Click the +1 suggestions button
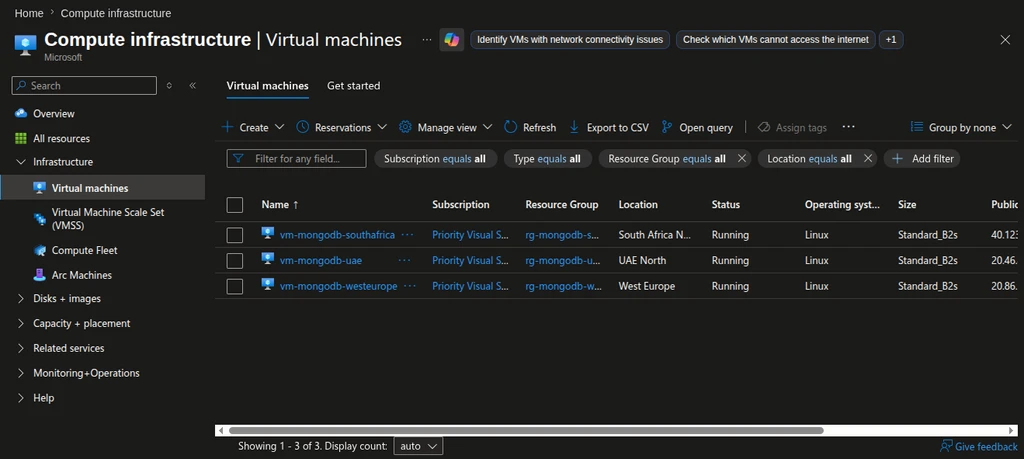 891,40
